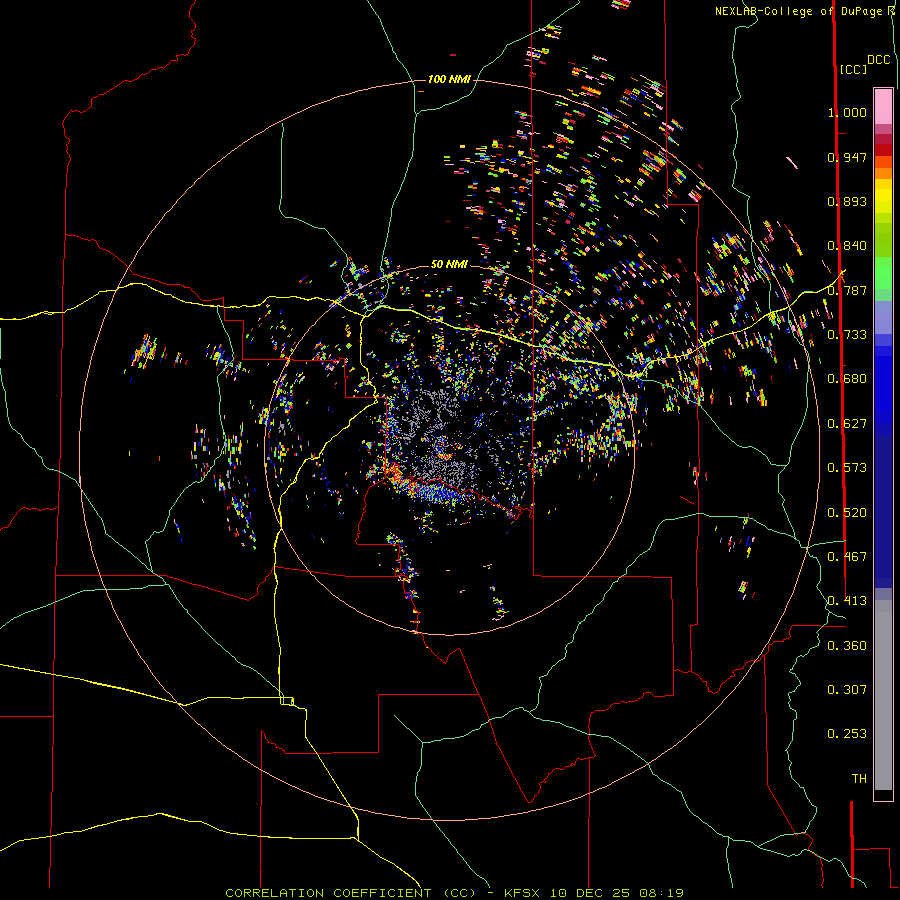The image size is (900, 900).
Task: Click the 0.360 value on the color scale
Action: pos(847,646)
